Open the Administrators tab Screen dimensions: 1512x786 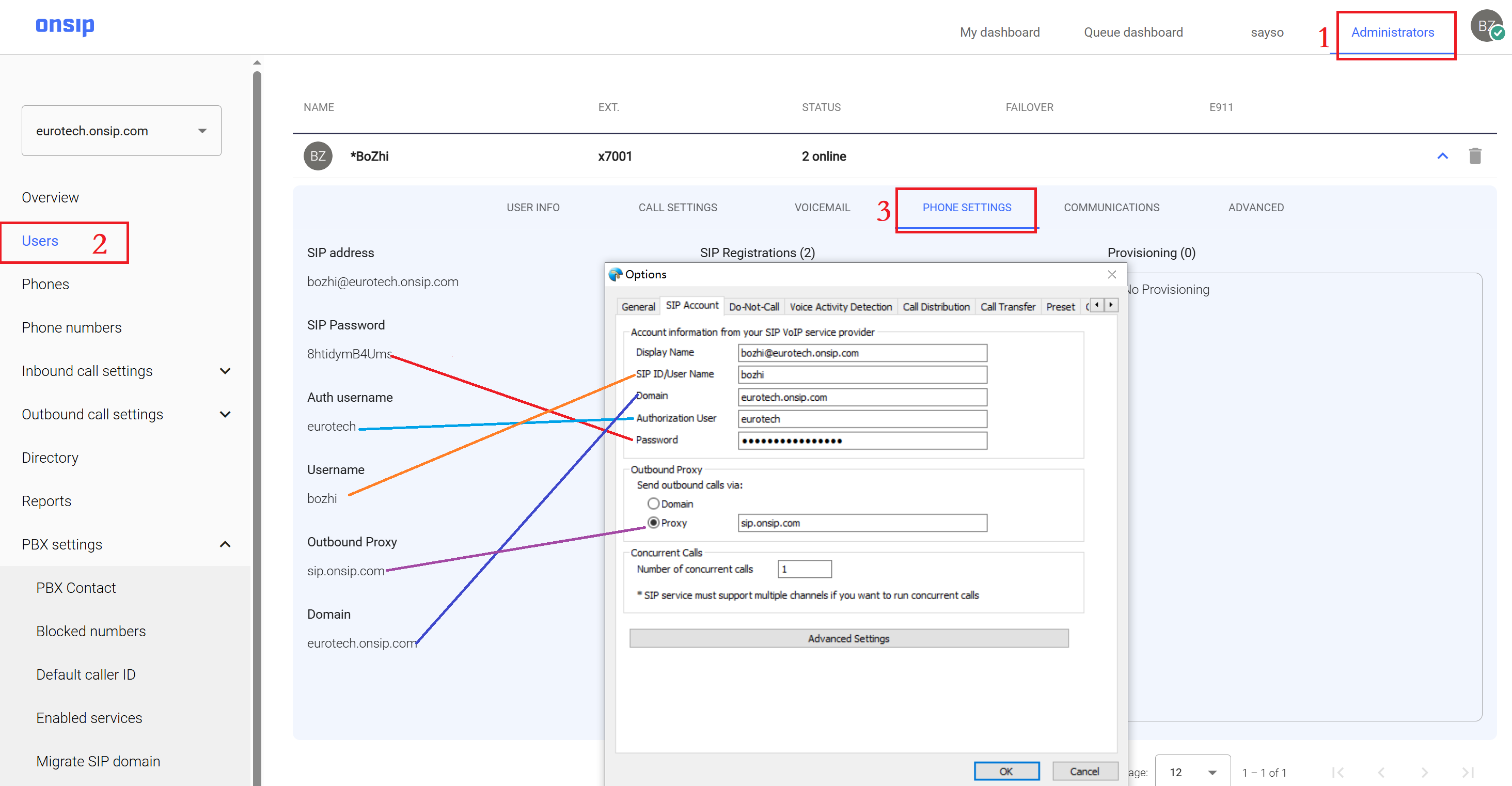pyautogui.click(x=1392, y=33)
